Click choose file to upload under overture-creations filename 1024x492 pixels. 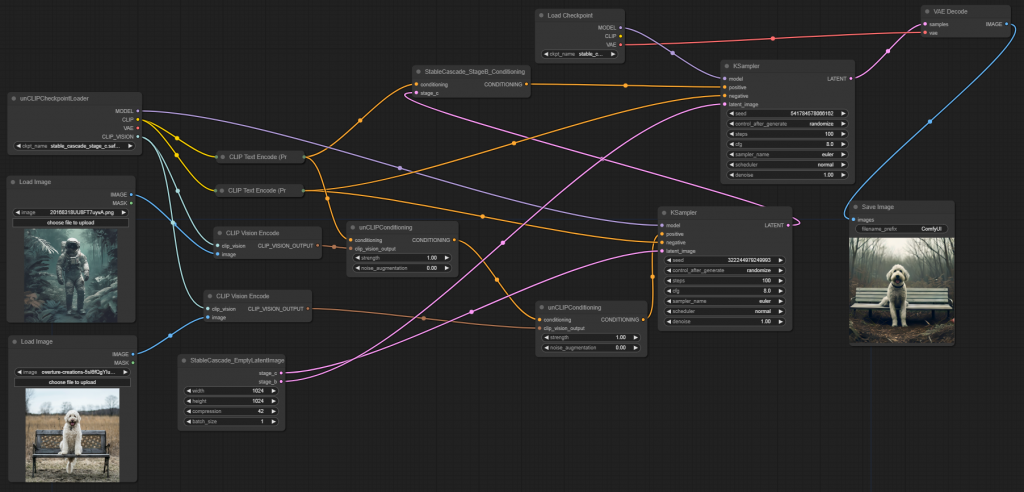[x=72, y=382]
